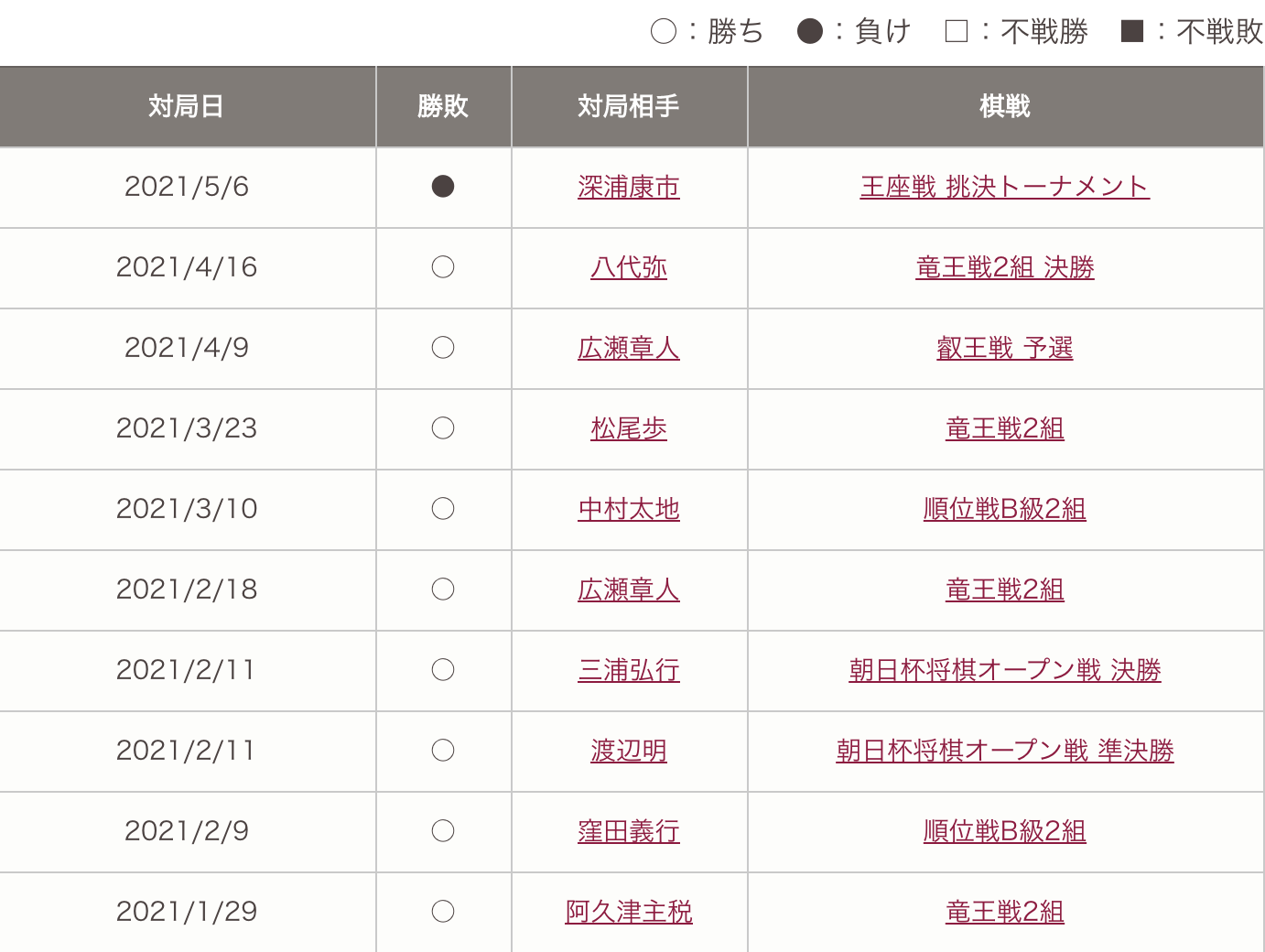Click 順位戦B級2組 in the 2021/3/10 row
The width and height of the screenshot is (1265, 952).
coord(1004,510)
